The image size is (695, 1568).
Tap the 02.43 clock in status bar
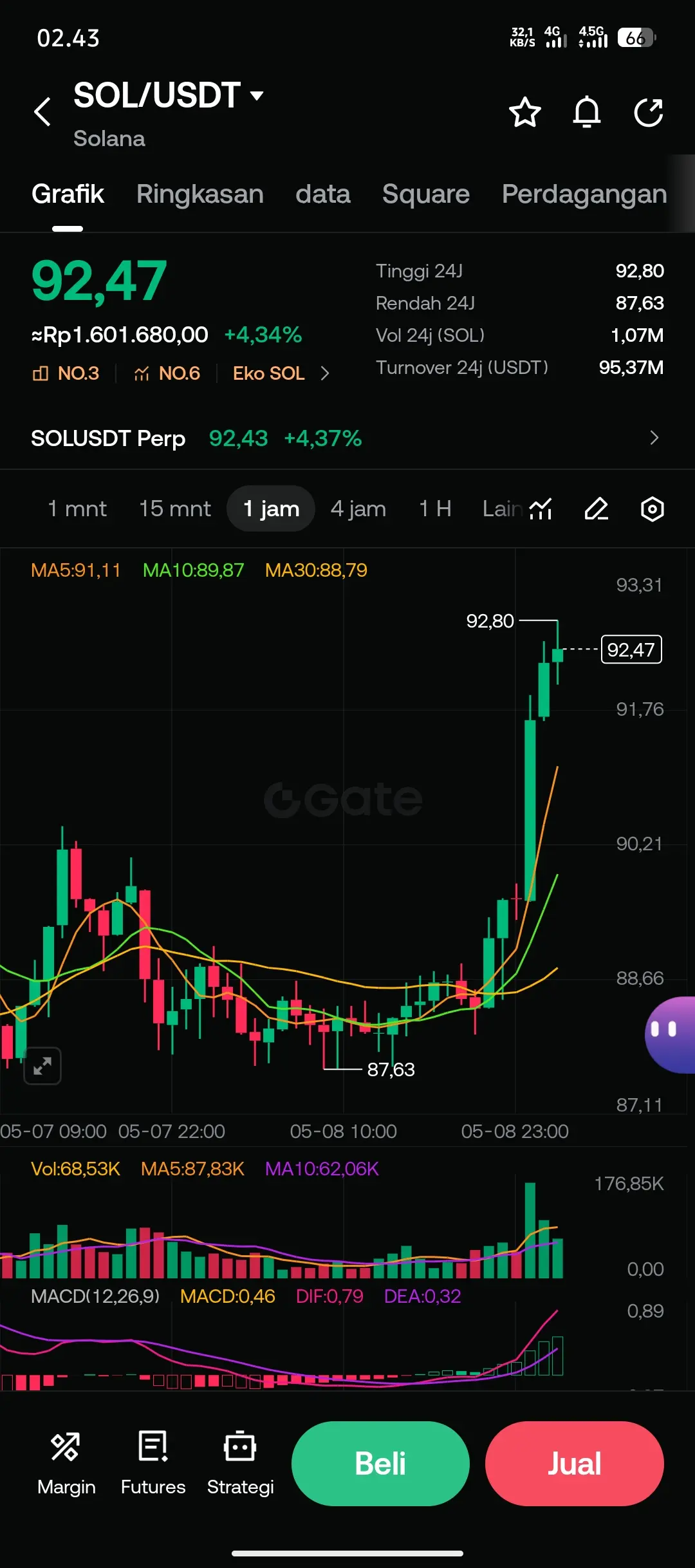(x=68, y=38)
